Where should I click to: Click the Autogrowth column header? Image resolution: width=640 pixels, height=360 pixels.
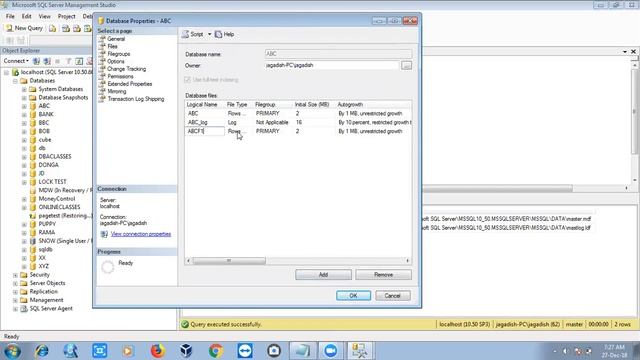[x=373, y=104]
